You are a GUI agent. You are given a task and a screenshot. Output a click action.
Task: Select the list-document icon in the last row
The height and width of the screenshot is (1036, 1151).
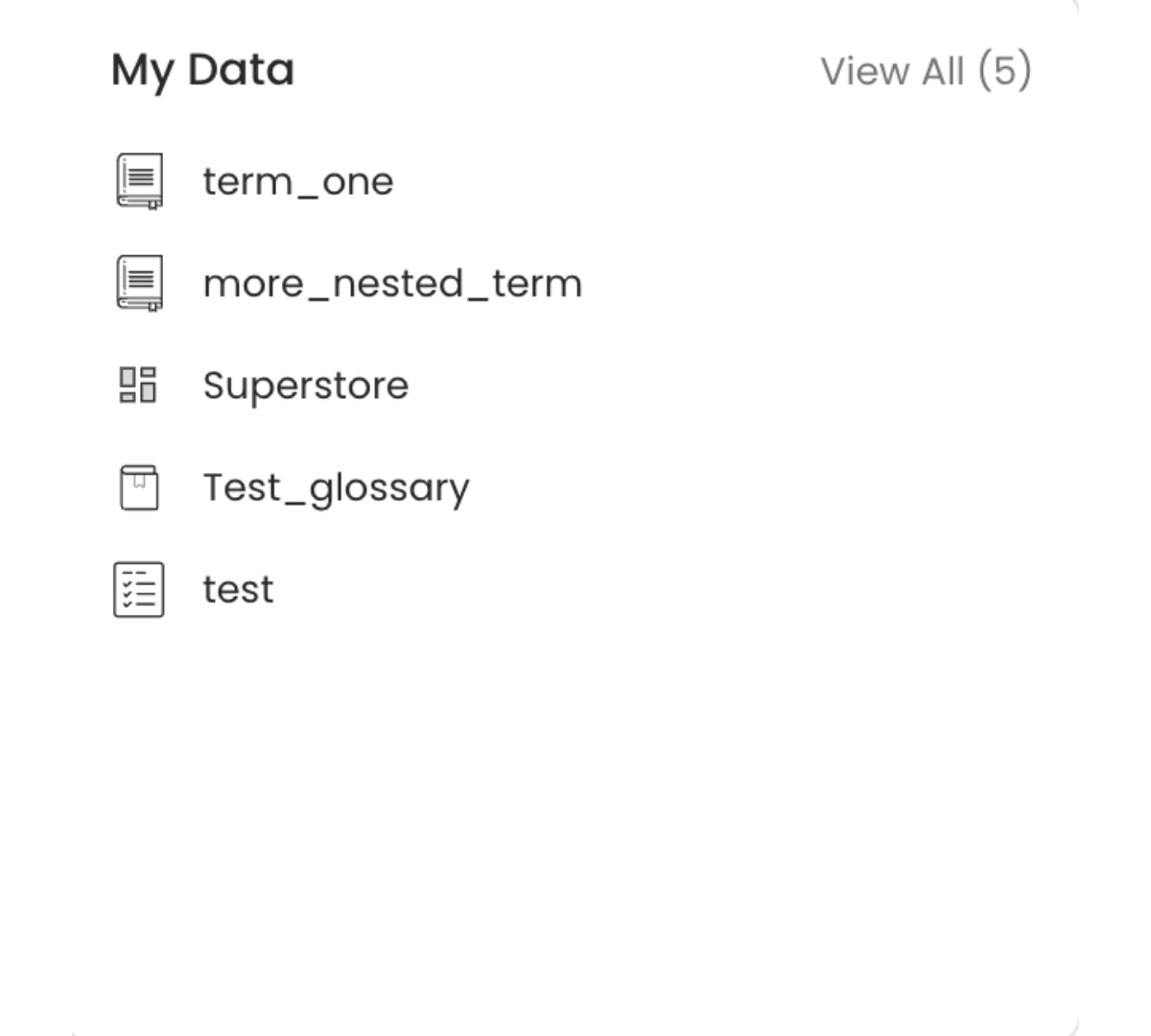(x=138, y=589)
